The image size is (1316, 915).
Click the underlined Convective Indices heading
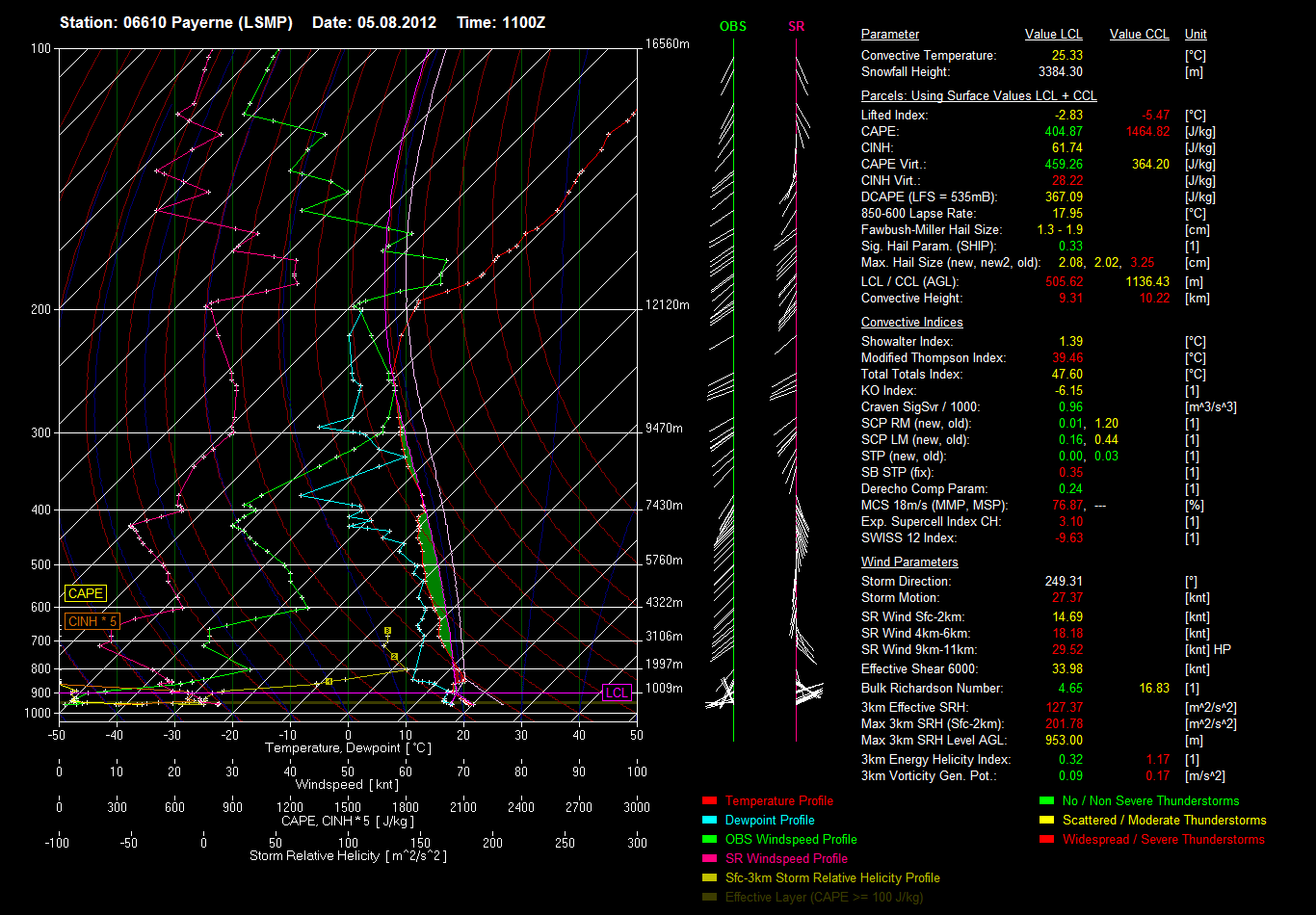coord(911,323)
